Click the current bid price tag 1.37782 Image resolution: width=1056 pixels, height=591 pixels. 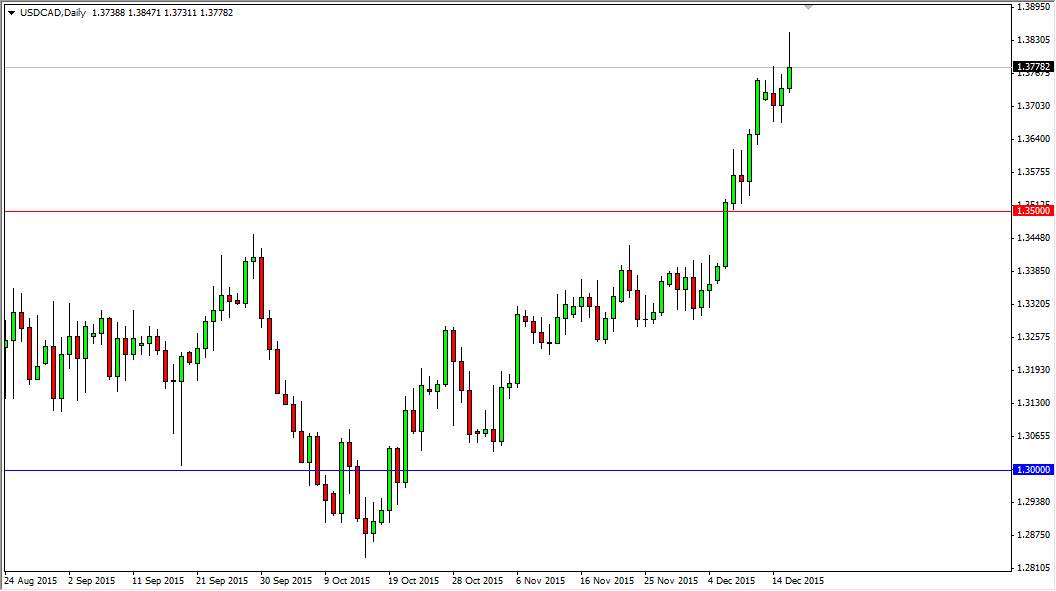pyautogui.click(x=1030, y=66)
